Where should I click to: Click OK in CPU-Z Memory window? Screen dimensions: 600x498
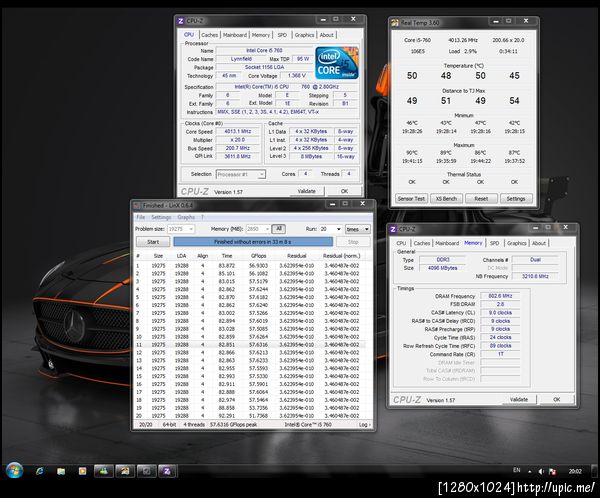556,399
